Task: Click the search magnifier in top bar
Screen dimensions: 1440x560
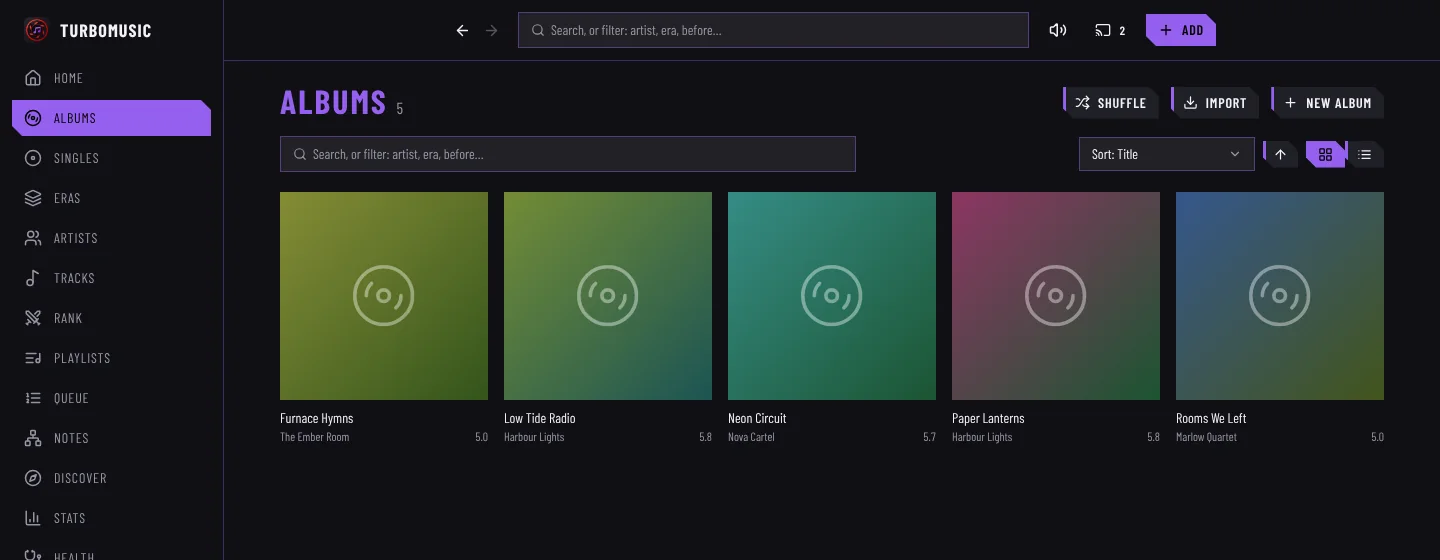Action: tap(537, 30)
